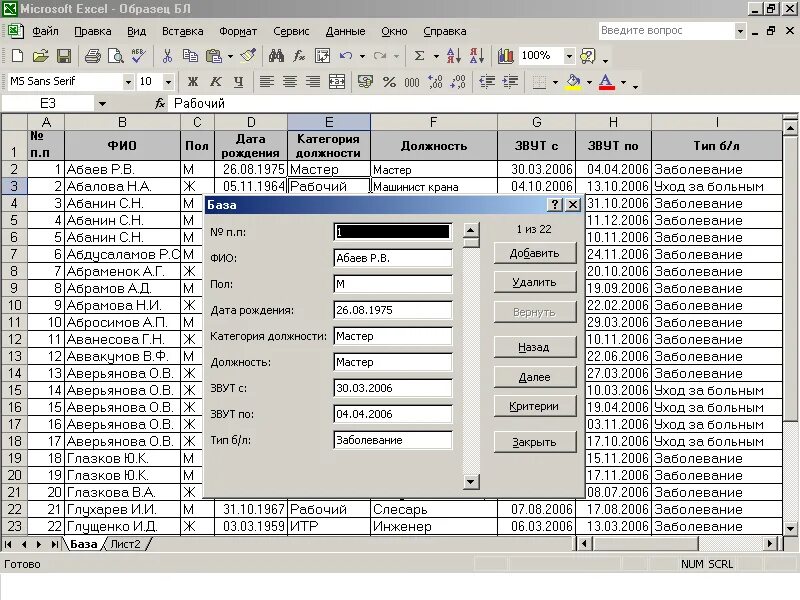Click the Удалить button
The height and width of the screenshot is (600, 800).
tap(535, 282)
